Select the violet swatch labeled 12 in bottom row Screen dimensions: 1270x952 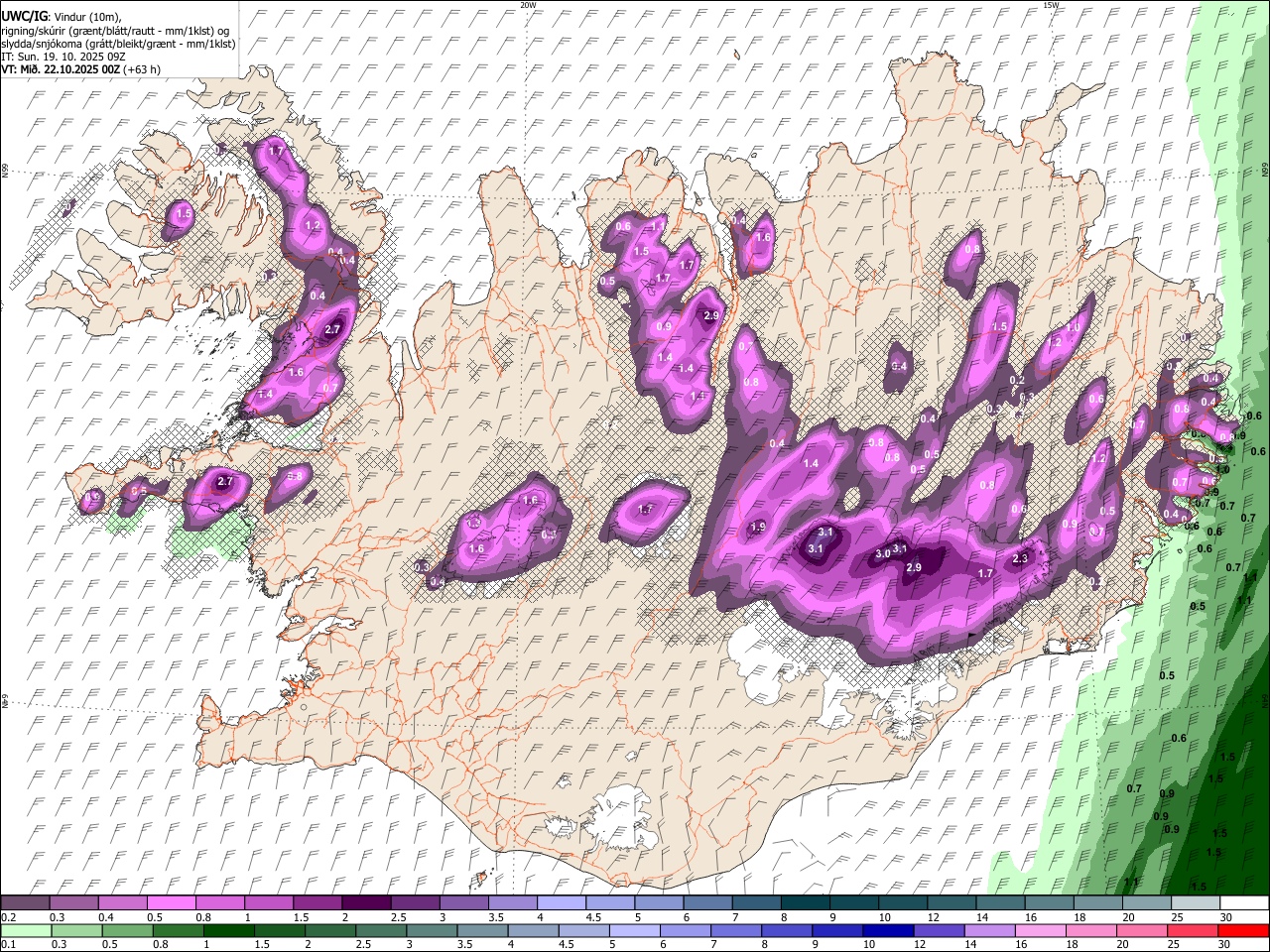[939, 931]
